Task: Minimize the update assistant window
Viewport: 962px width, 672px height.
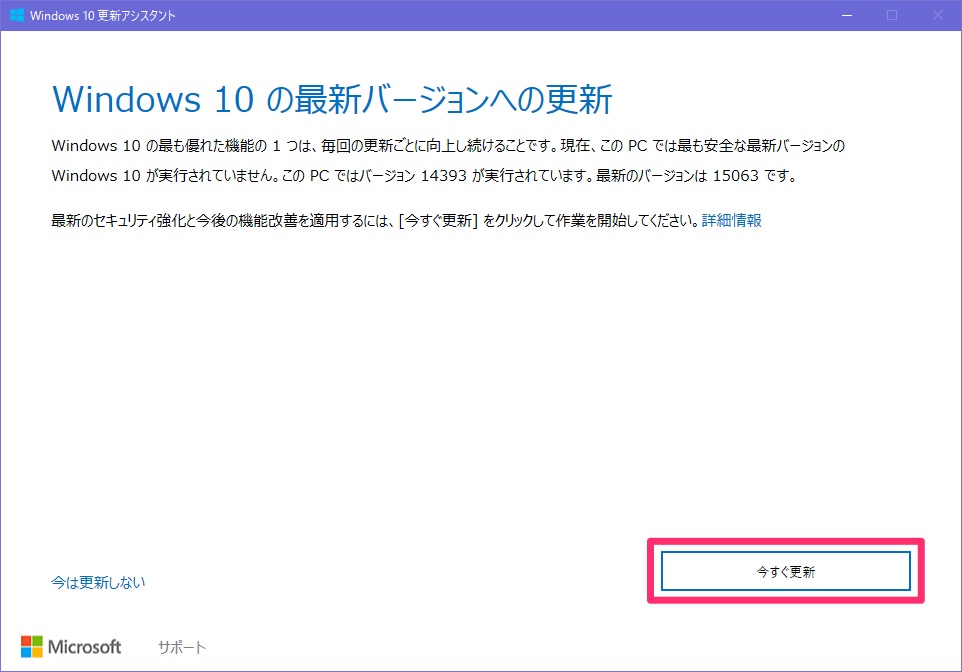Action: point(847,15)
